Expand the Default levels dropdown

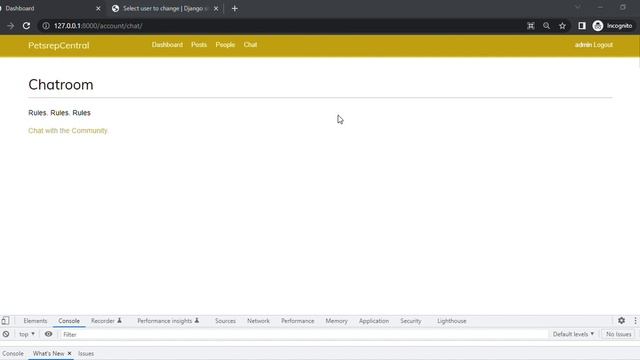click(573, 334)
